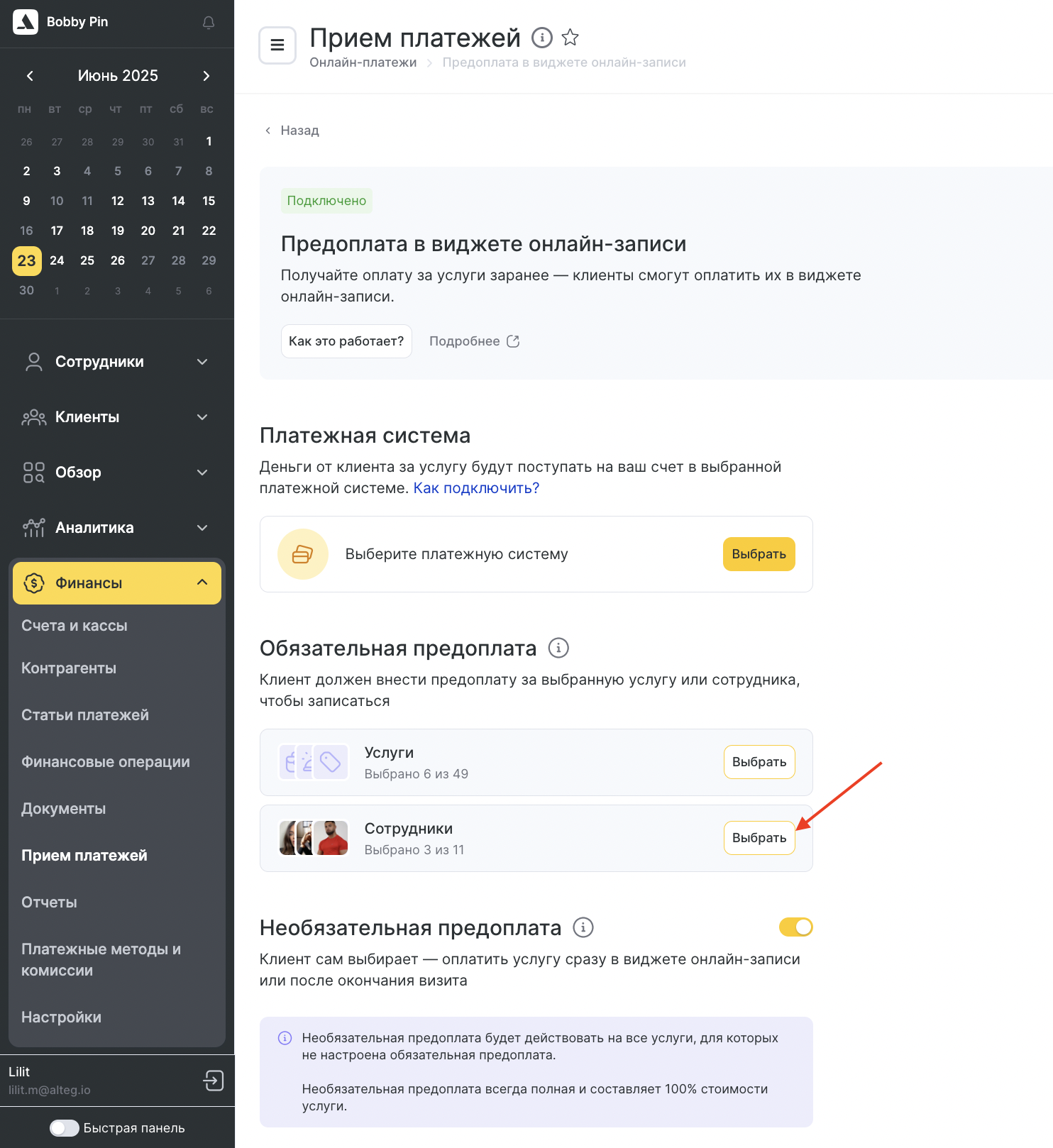Click the log out icon near Lilit
This screenshot has width=1053, height=1148.
(x=213, y=1081)
